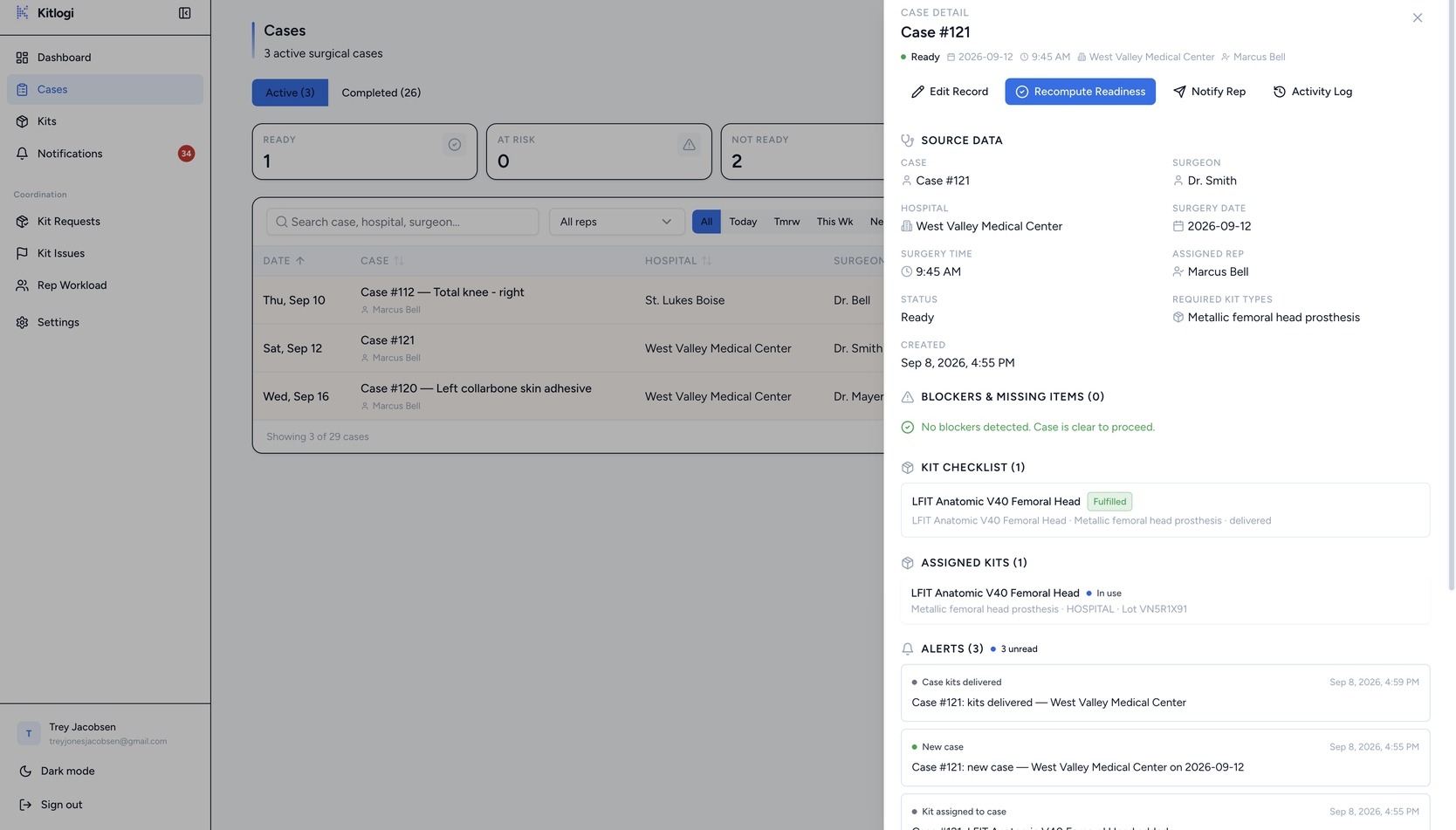The width and height of the screenshot is (1456, 830).
Task: Open Cases in the sidebar
Action: (105, 89)
